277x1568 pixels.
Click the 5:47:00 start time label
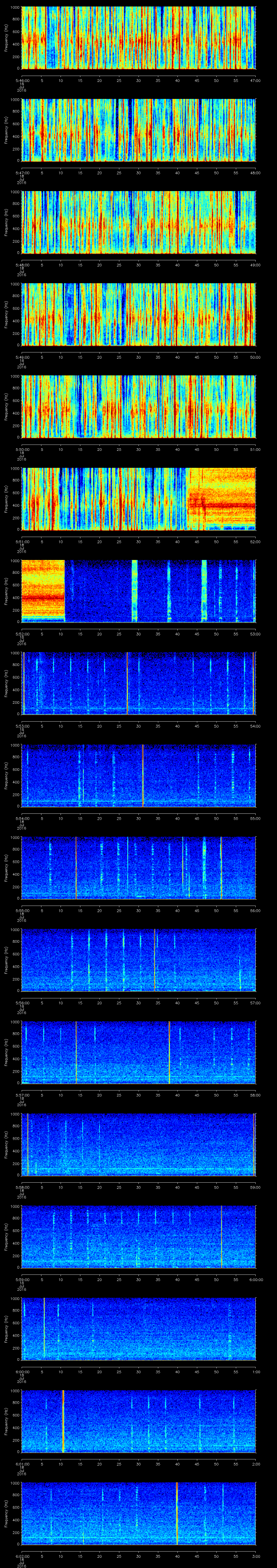(22, 173)
